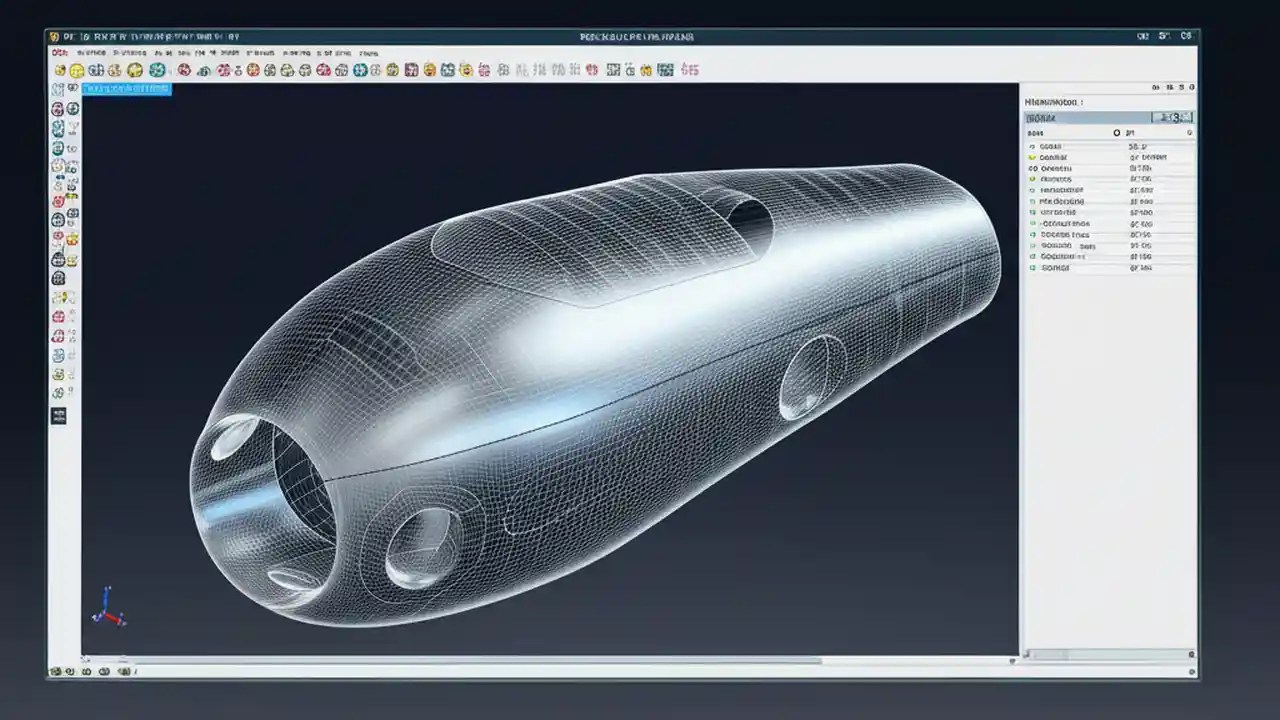Expand the highlighted selection field below the toolbar

[x=127, y=88]
